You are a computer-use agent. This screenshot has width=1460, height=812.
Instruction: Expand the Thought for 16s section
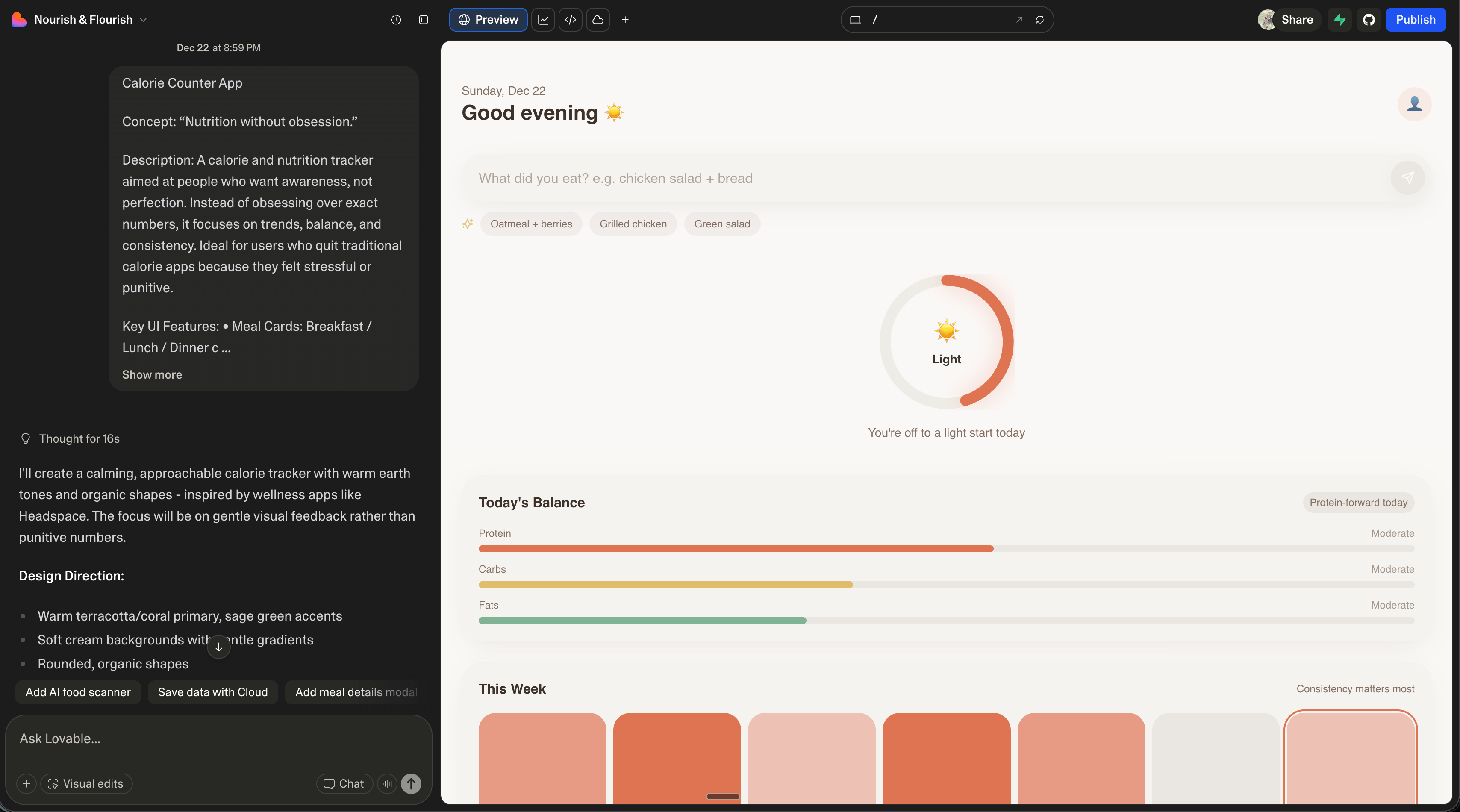(x=79, y=438)
